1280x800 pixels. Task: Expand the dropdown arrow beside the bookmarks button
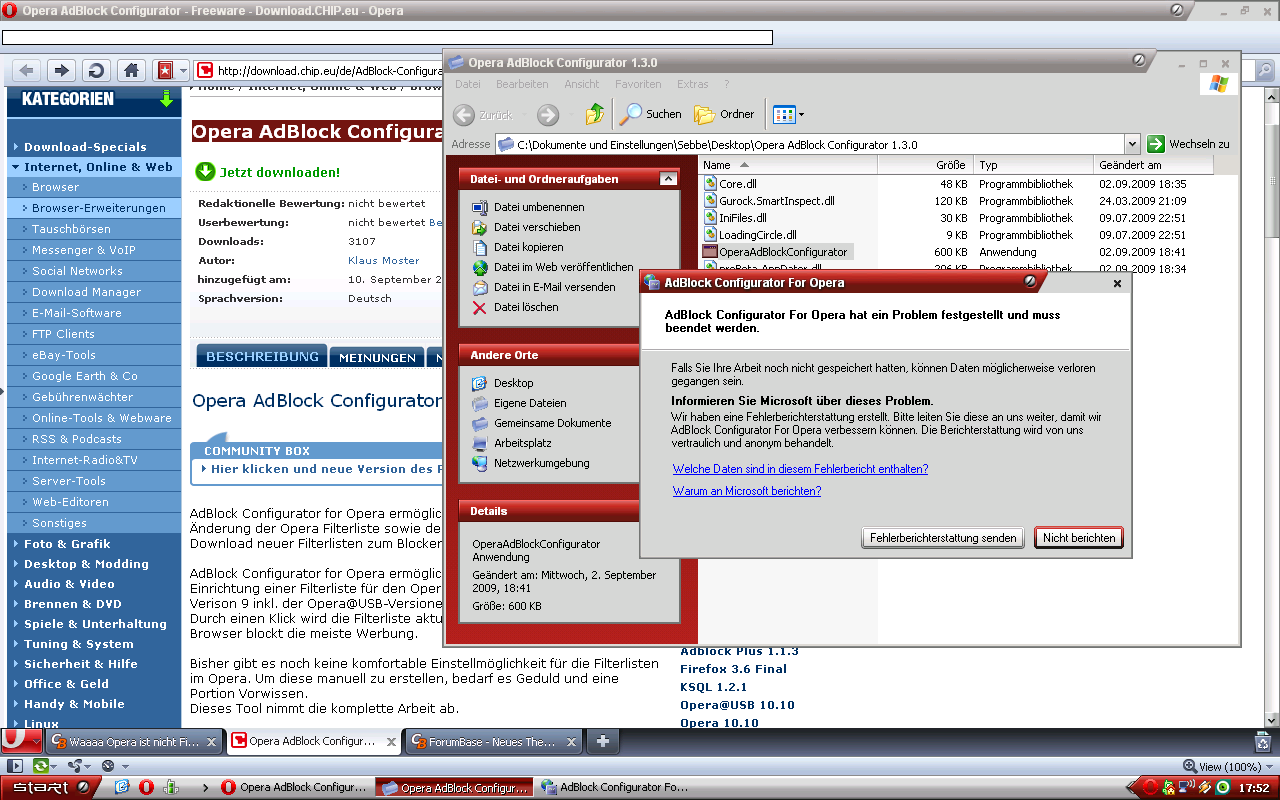(183, 71)
